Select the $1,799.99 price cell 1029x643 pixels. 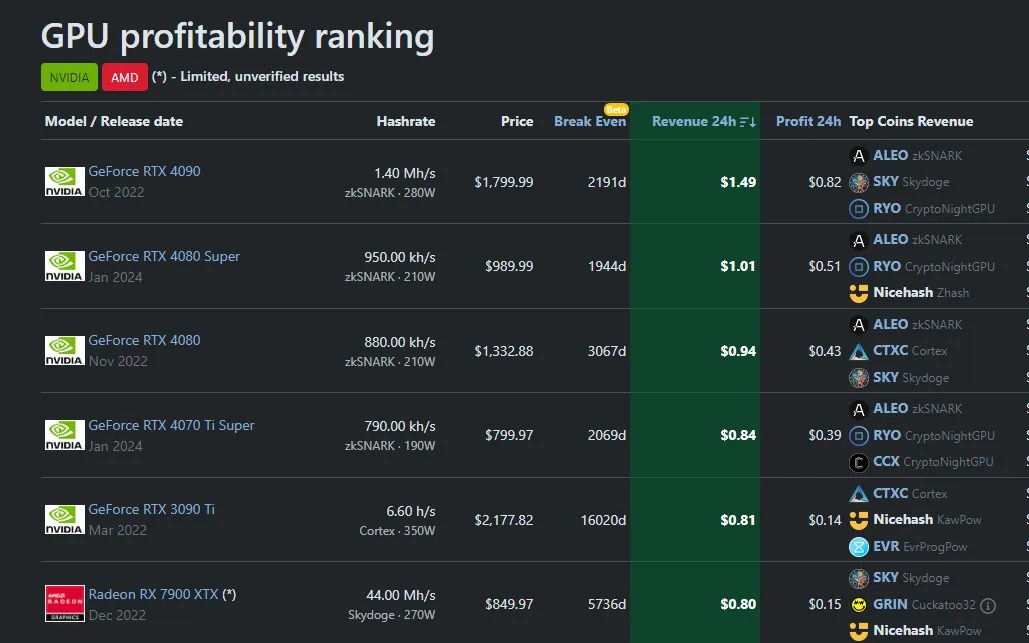point(503,182)
